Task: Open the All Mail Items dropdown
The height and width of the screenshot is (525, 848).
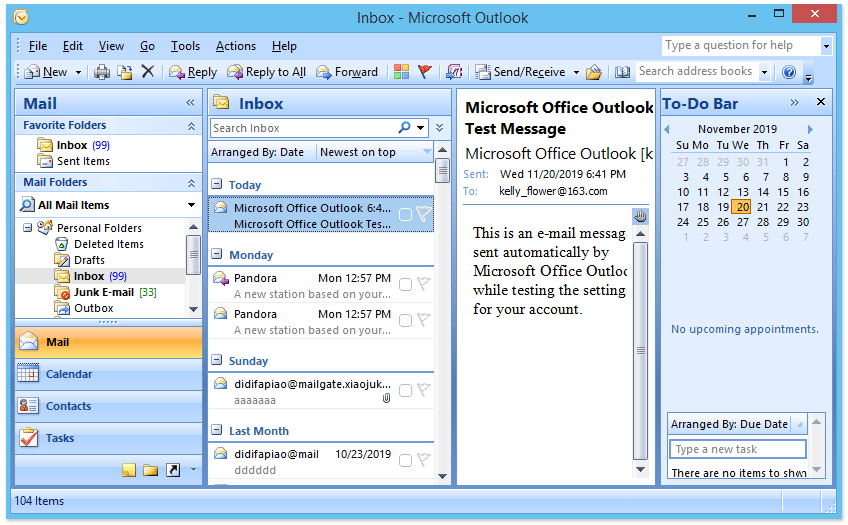Action: coord(191,205)
